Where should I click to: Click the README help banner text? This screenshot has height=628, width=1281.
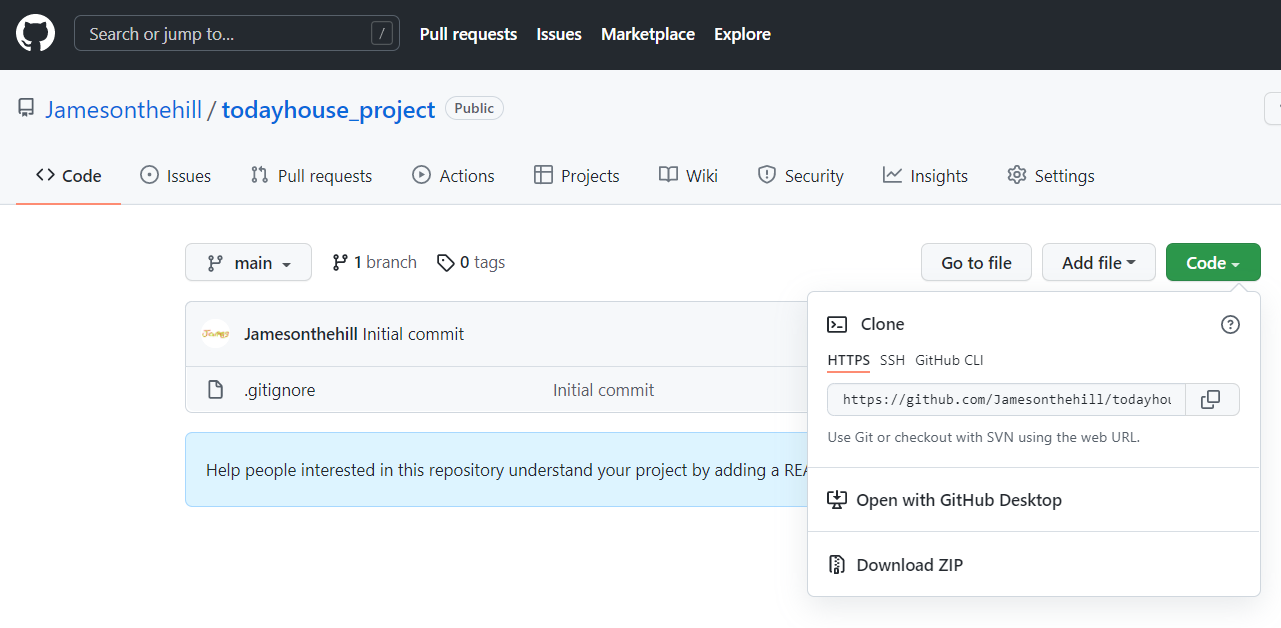(506, 470)
